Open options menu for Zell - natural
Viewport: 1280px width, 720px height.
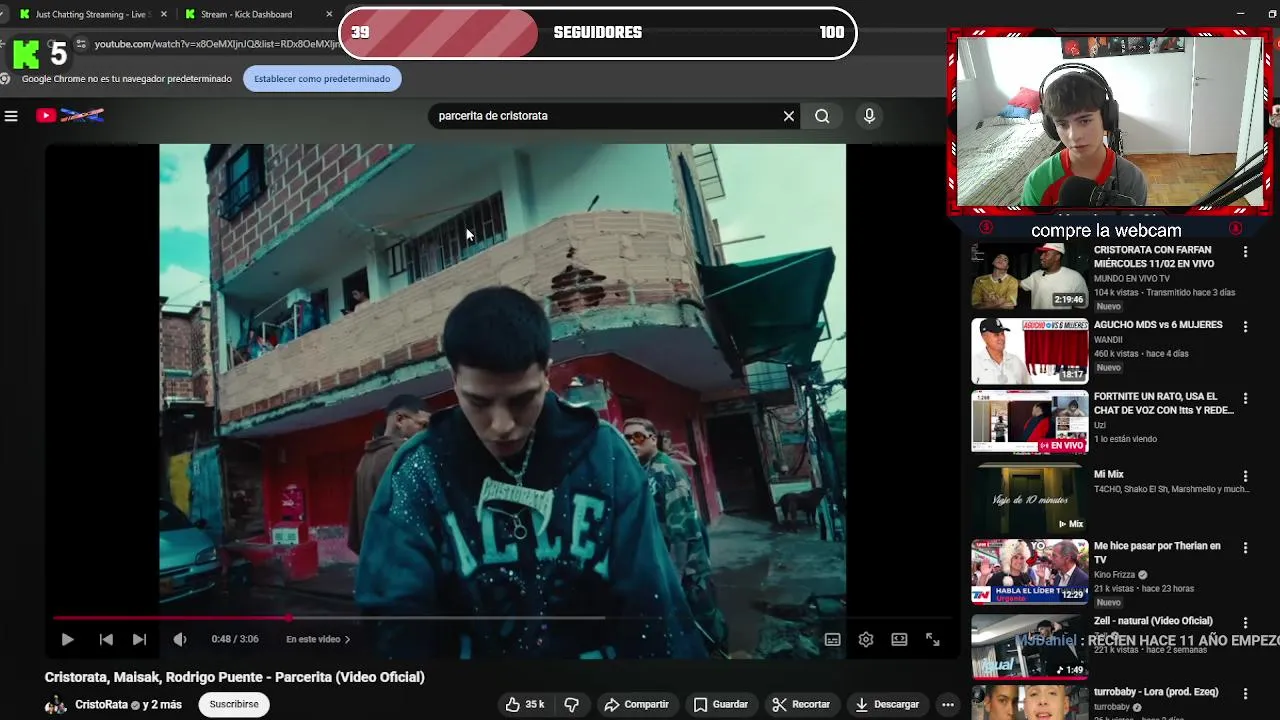tap(1245, 623)
